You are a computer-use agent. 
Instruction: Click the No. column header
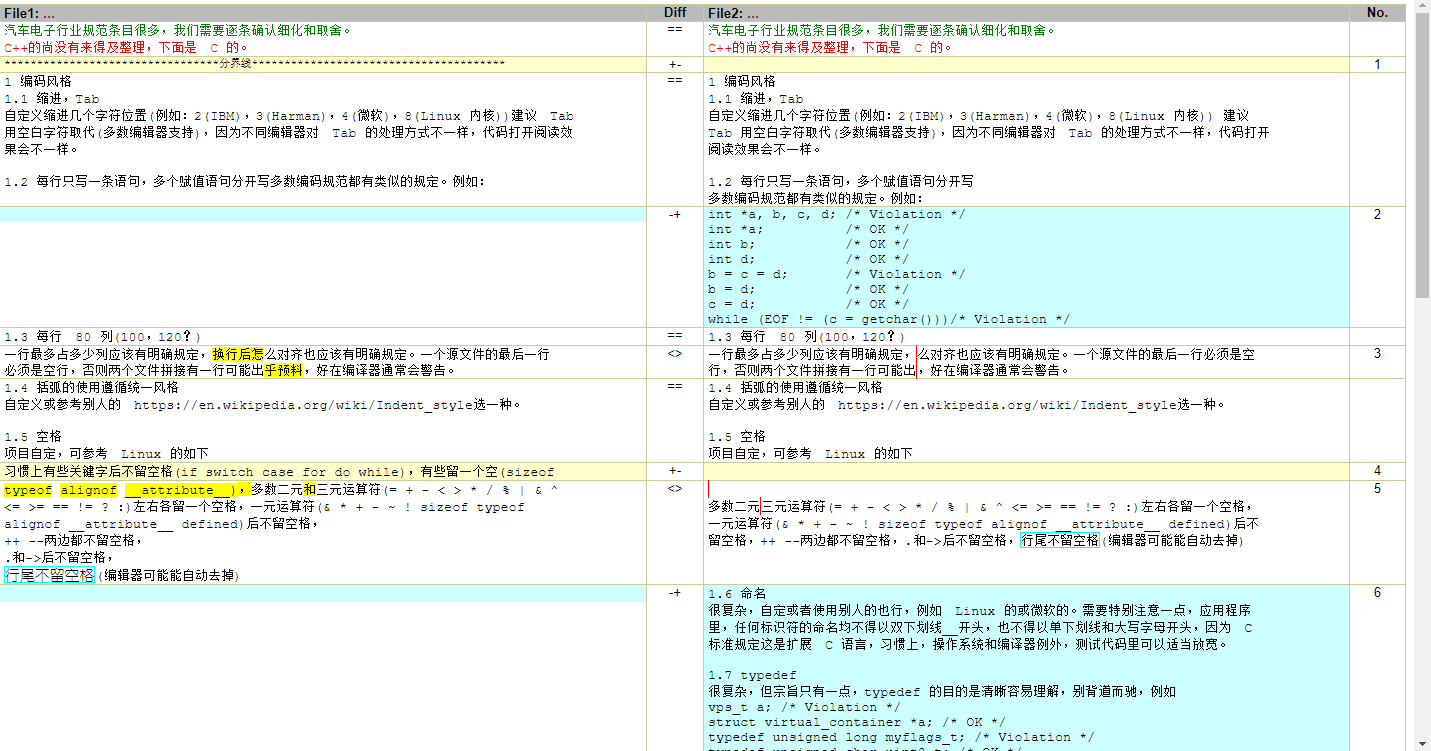pos(1377,12)
